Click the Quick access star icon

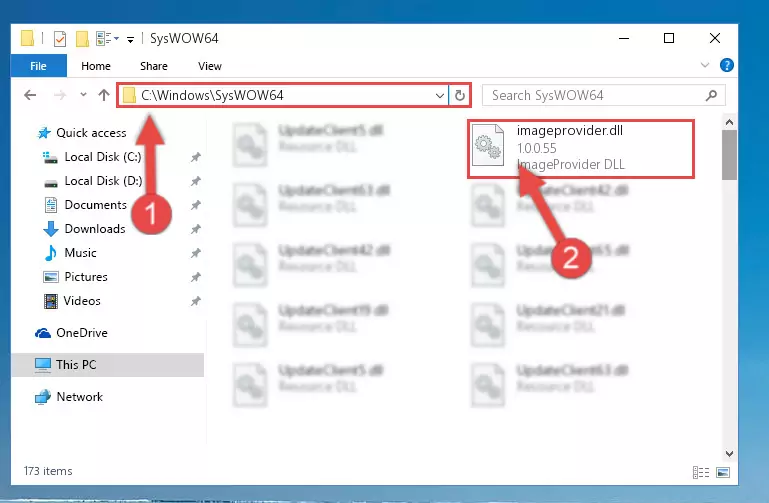44,133
